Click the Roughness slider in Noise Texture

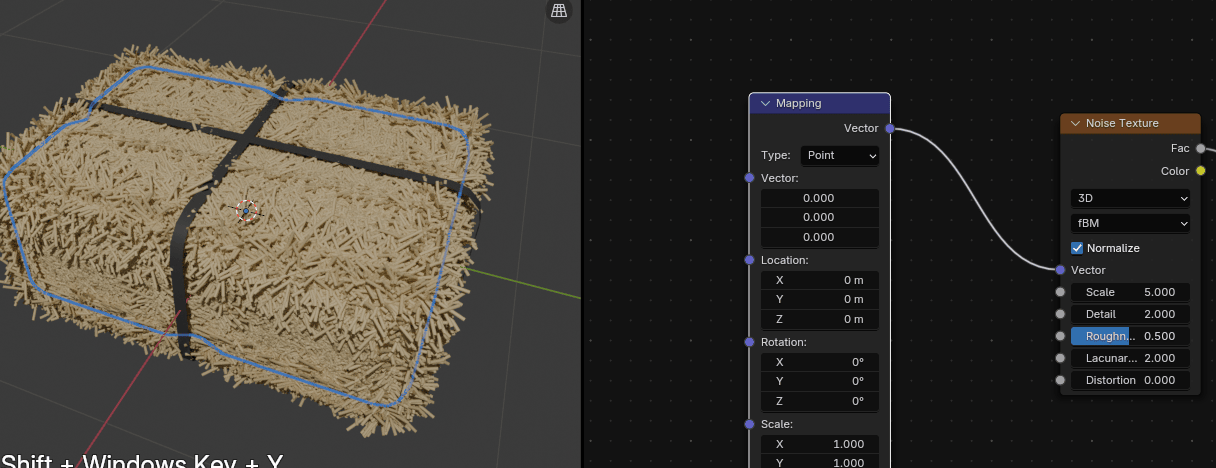[x=1130, y=336]
